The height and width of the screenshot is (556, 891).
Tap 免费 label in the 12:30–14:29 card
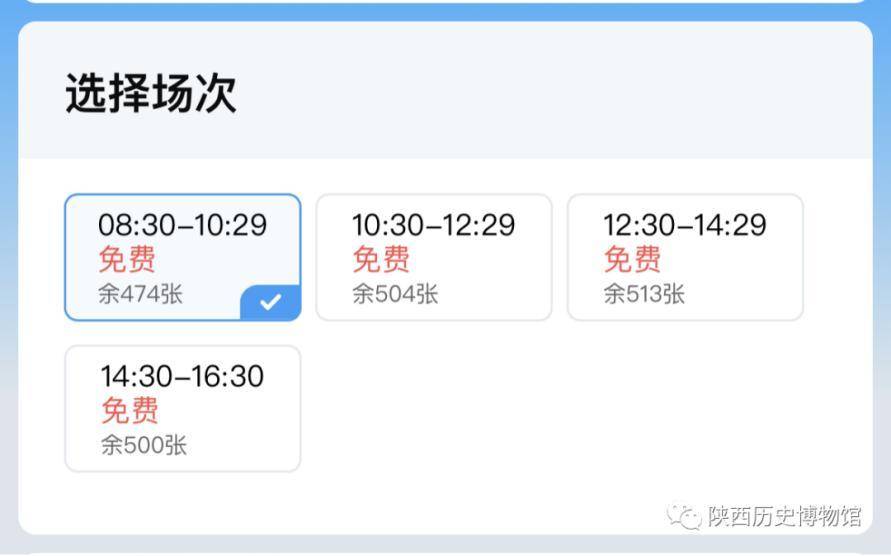[632, 260]
